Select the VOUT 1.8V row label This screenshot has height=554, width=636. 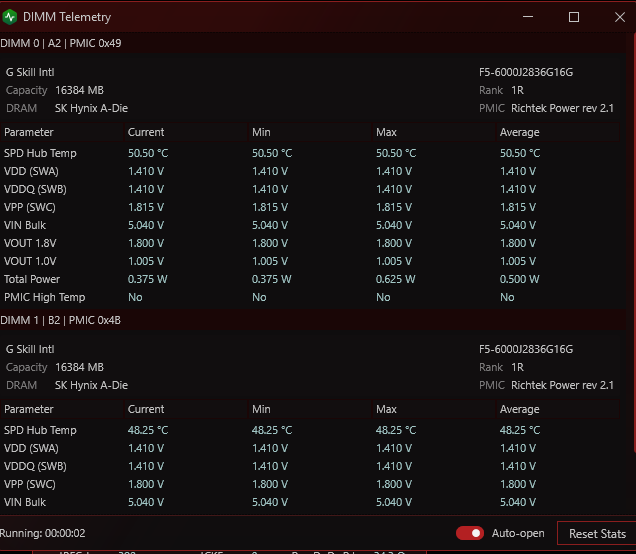click(30, 243)
